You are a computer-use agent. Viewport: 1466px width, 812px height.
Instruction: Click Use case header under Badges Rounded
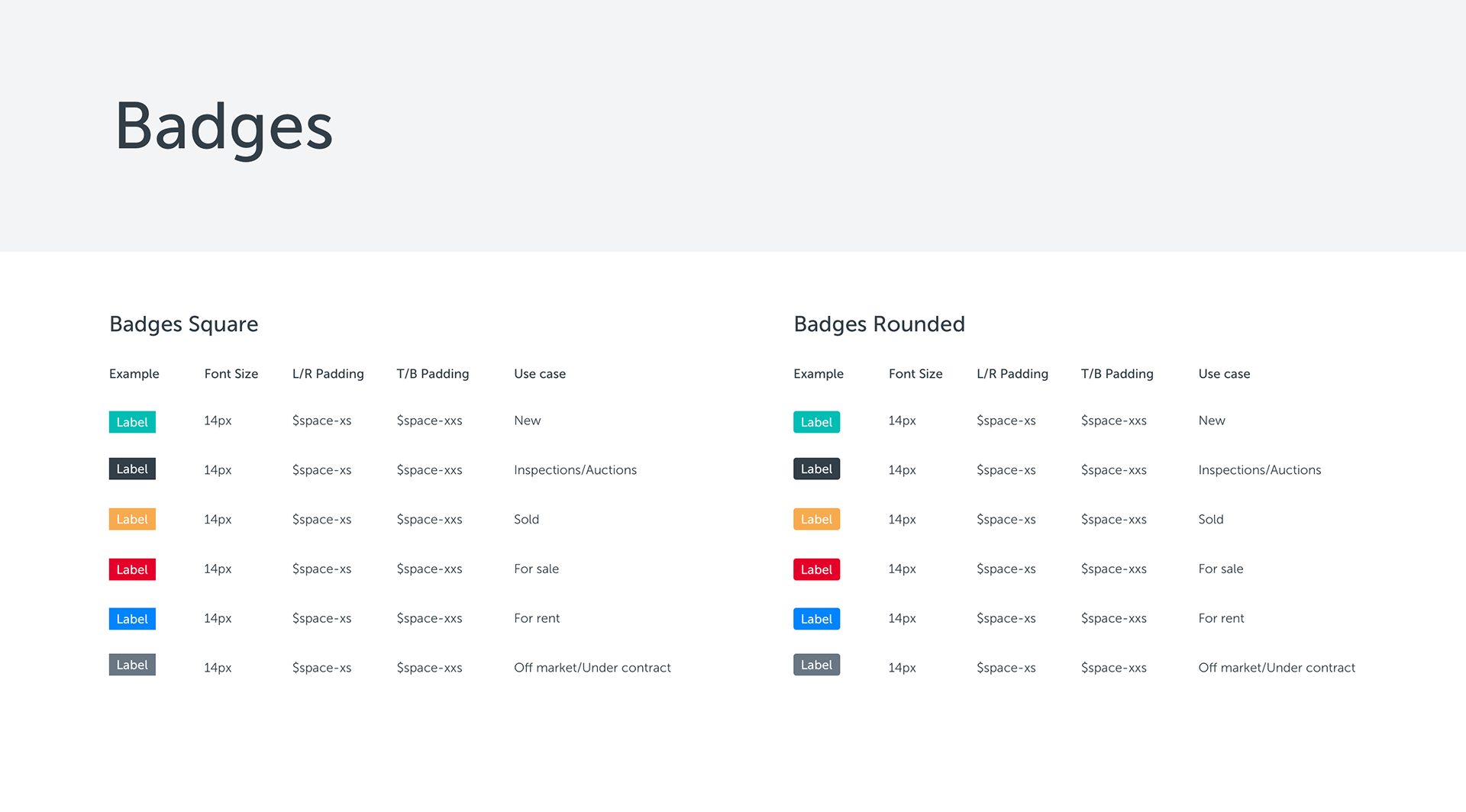click(1224, 374)
